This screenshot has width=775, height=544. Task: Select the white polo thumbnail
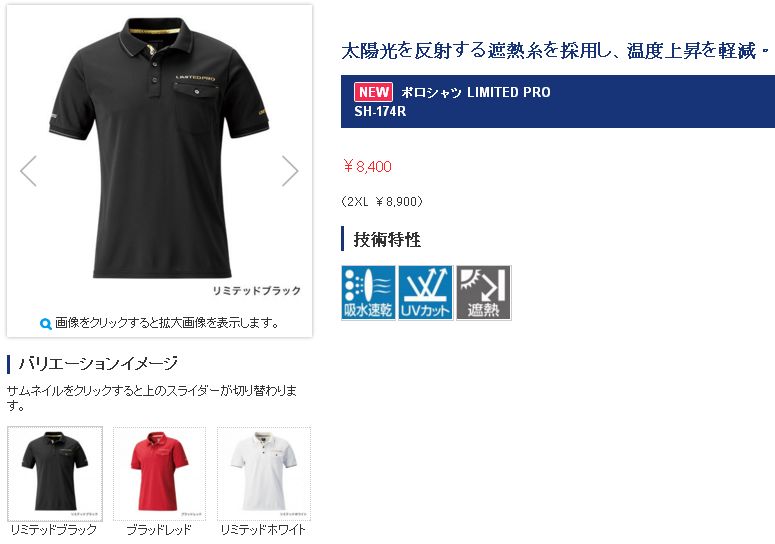pyautogui.click(x=264, y=473)
